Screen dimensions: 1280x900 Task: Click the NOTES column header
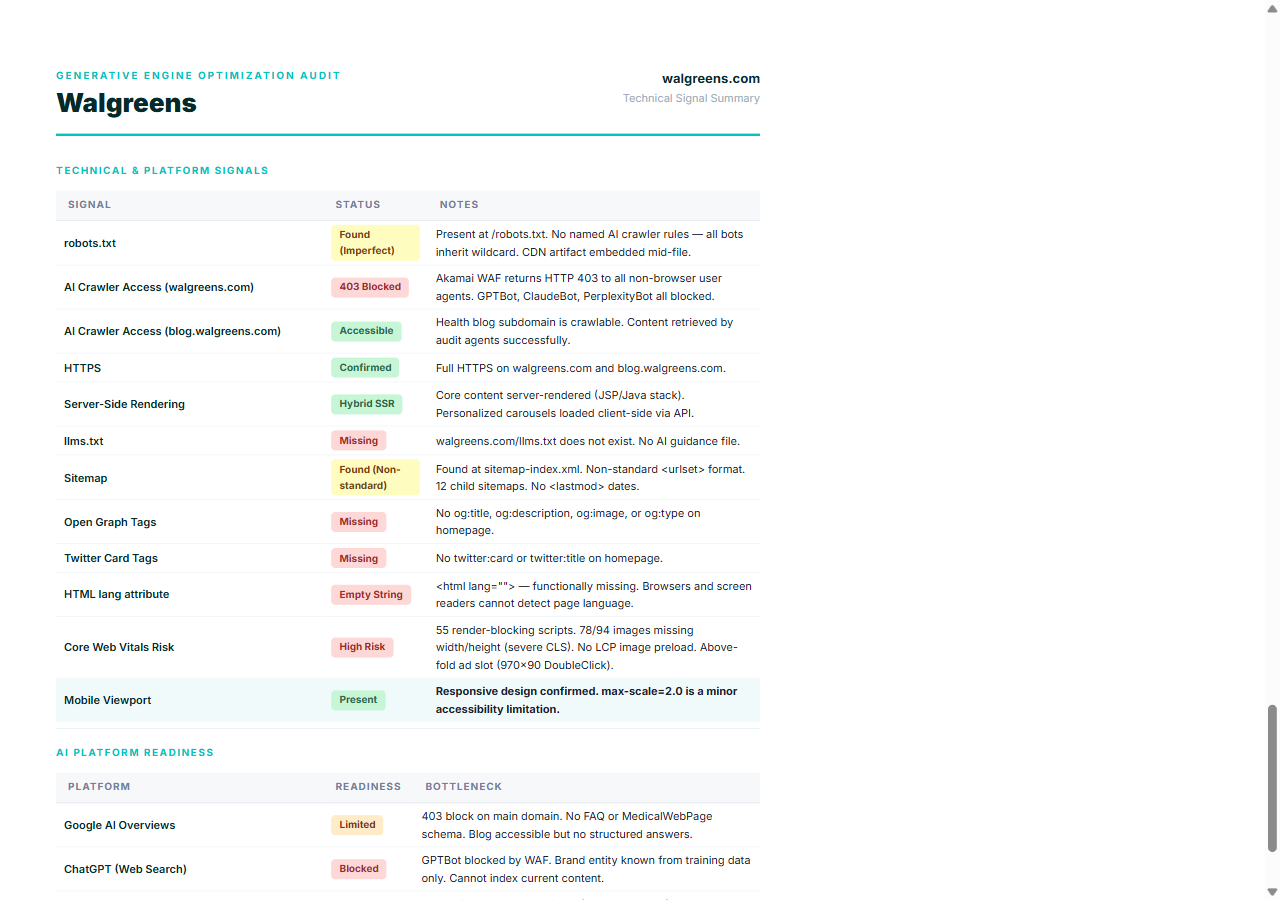click(459, 205)
